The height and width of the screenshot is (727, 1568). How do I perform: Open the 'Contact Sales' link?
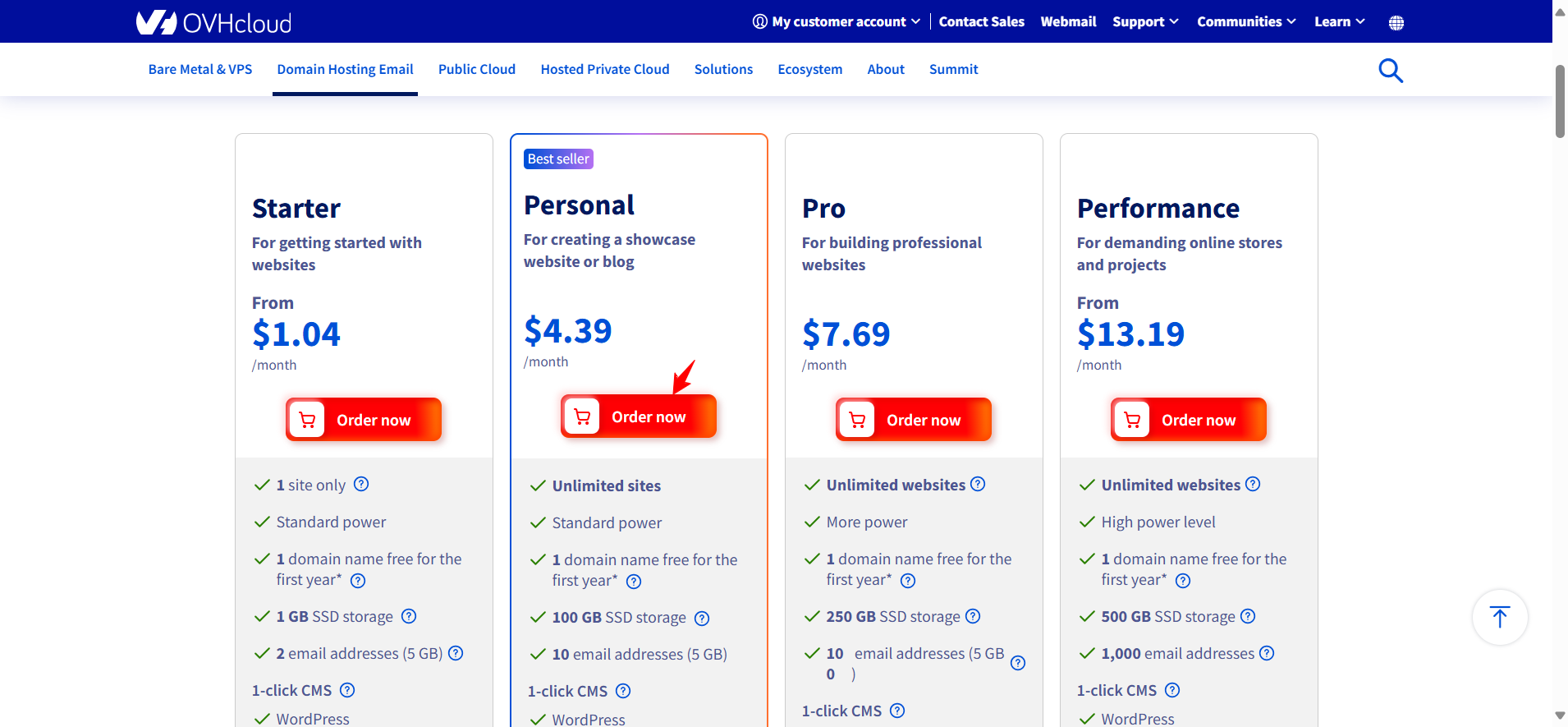pos(982,22)
